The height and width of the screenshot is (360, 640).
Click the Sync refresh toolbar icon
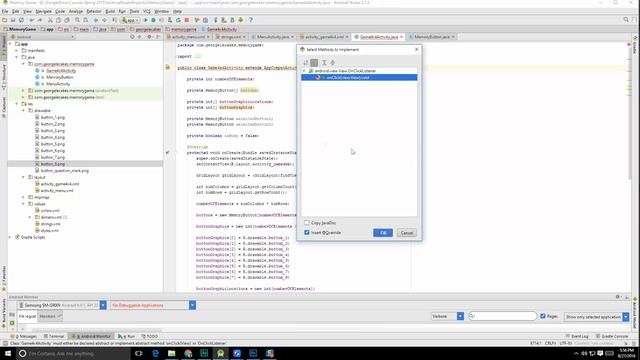(x=21, y=20)
